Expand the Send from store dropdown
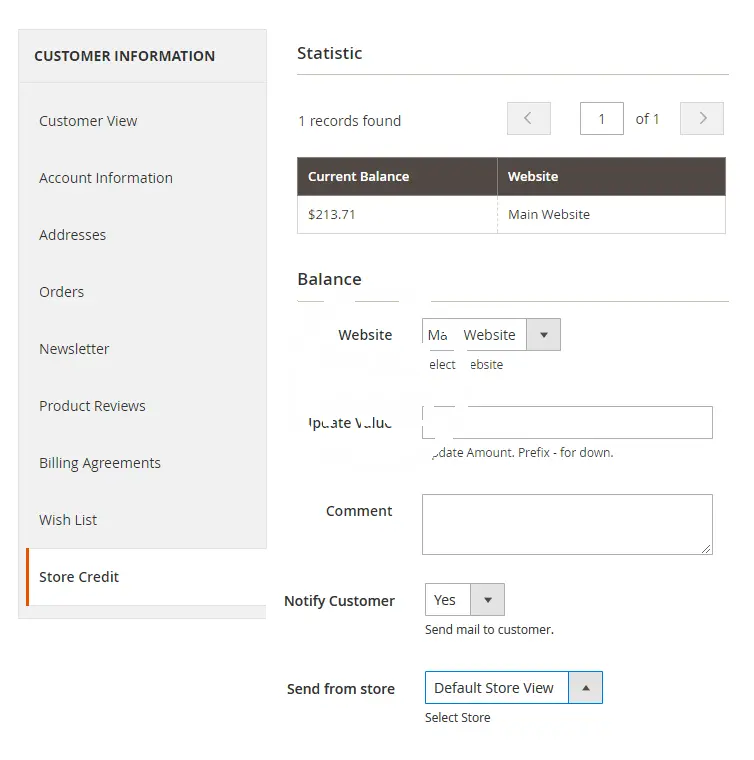The height and width of the screenshot is (760, 754). [x=513, y=688]
